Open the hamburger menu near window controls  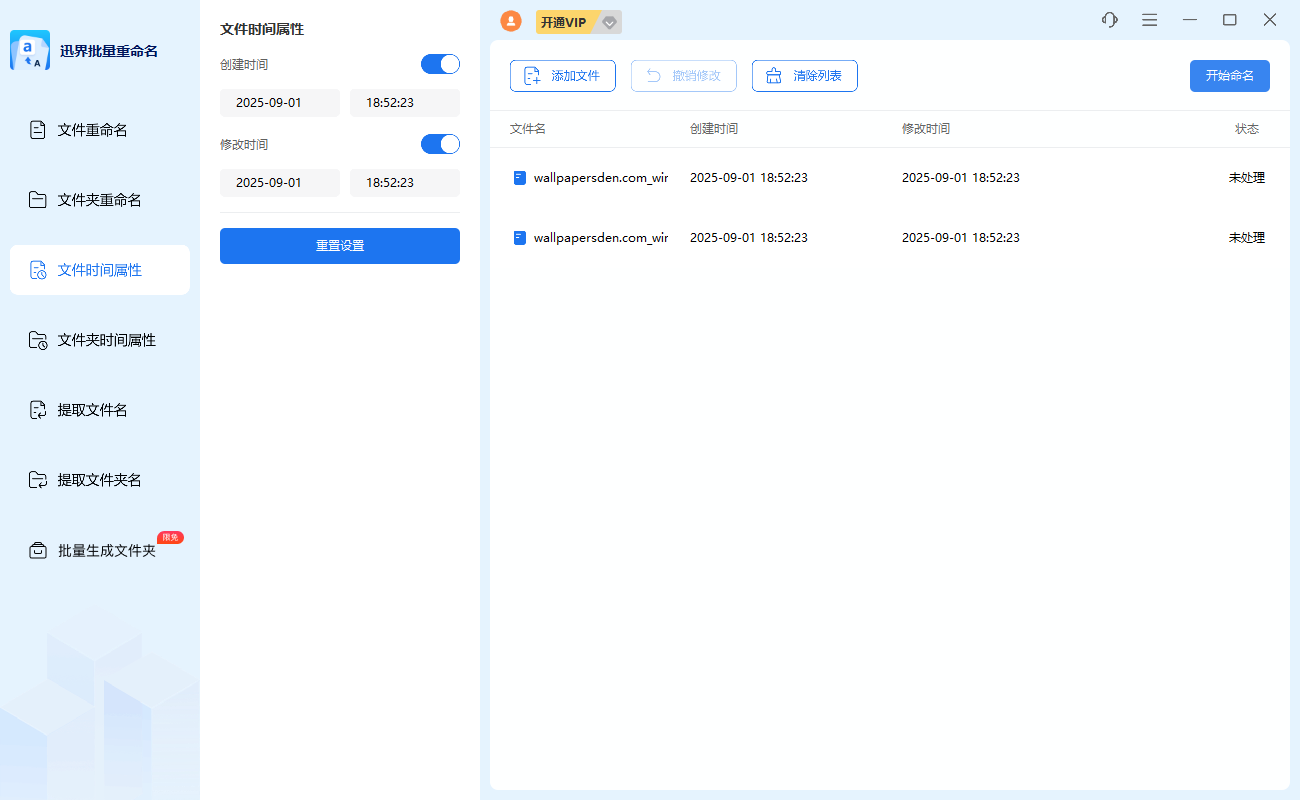[x=1149, y=19]
